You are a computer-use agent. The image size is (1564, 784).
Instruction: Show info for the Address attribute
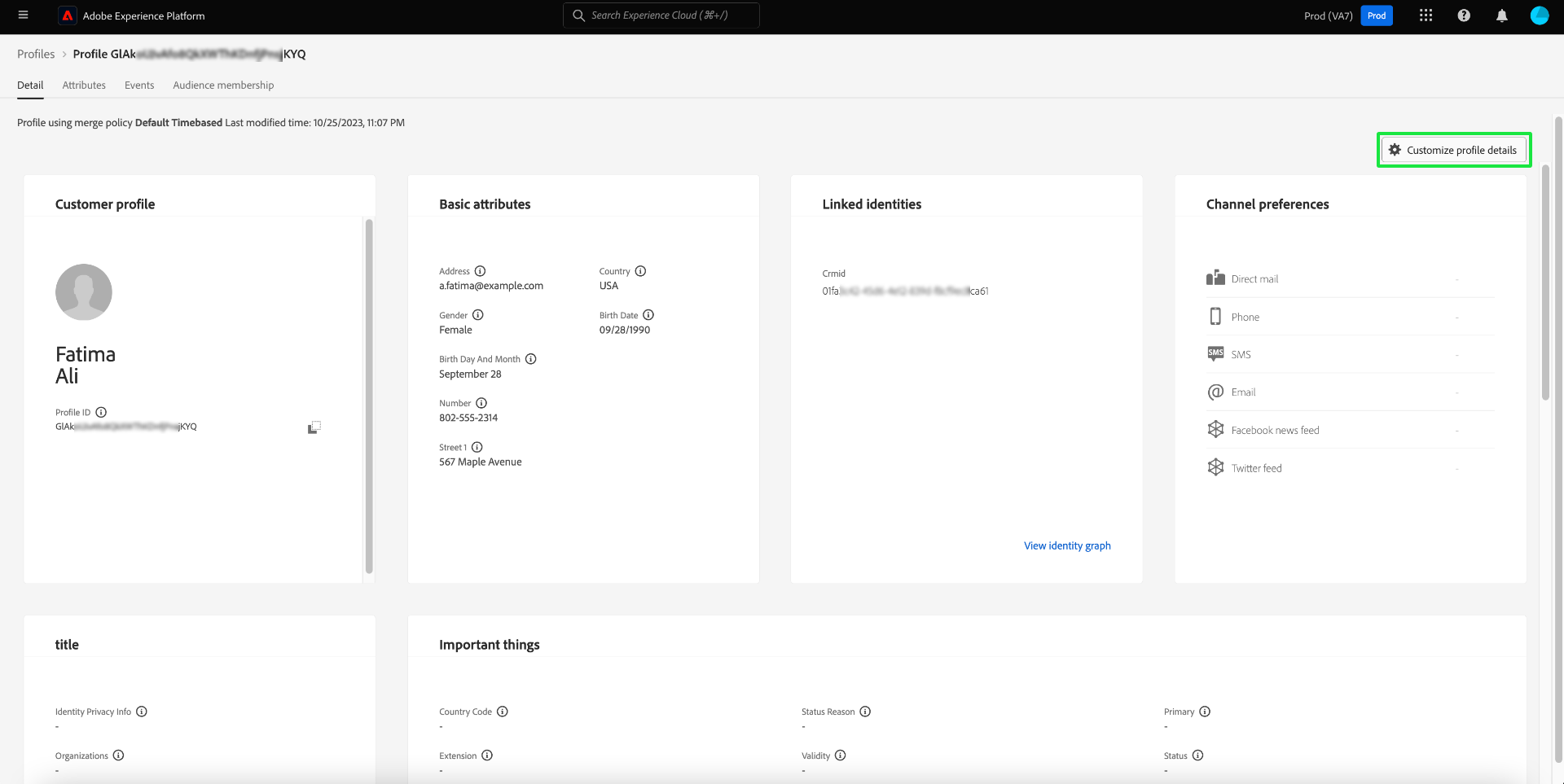[481, 271]
